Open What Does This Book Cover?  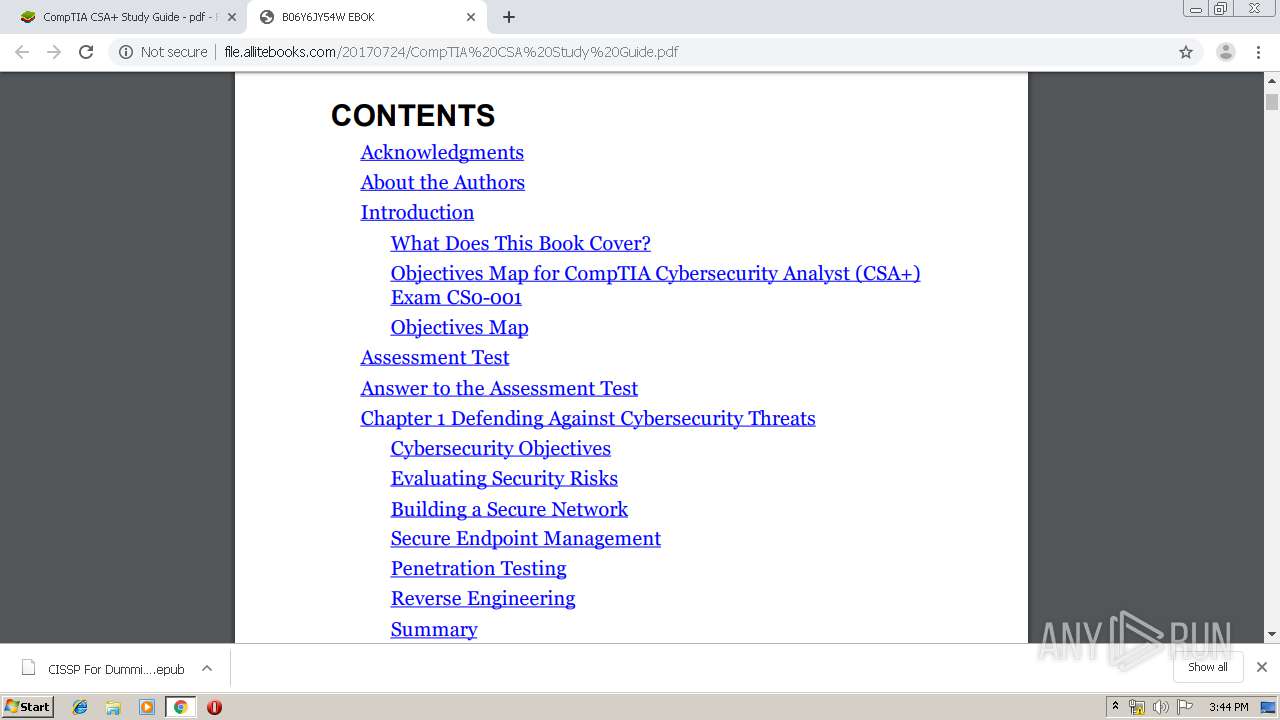pos(520,243)
